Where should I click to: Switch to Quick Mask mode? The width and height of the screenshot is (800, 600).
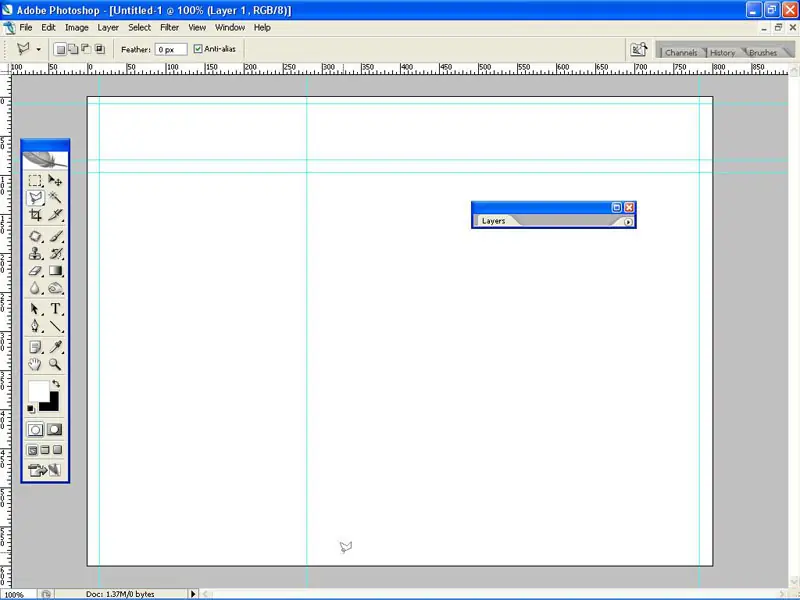(55, 430)
